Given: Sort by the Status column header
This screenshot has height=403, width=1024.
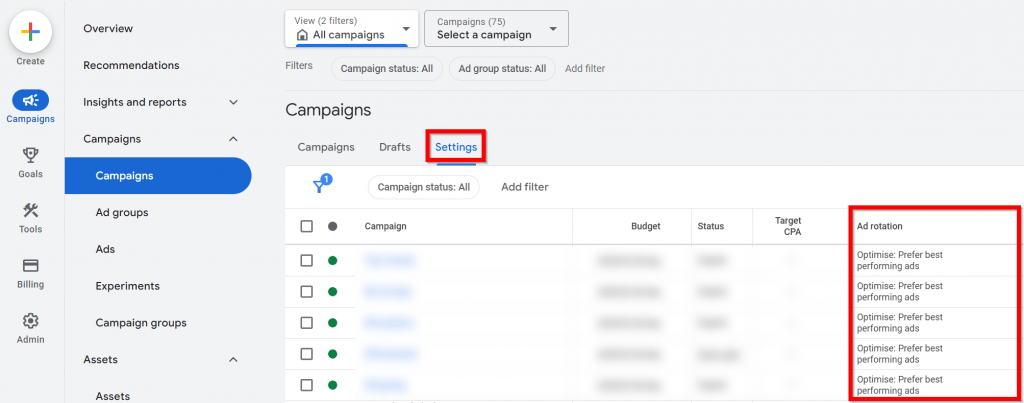Looking at the screenshot, I should click(x=711, y=227).
